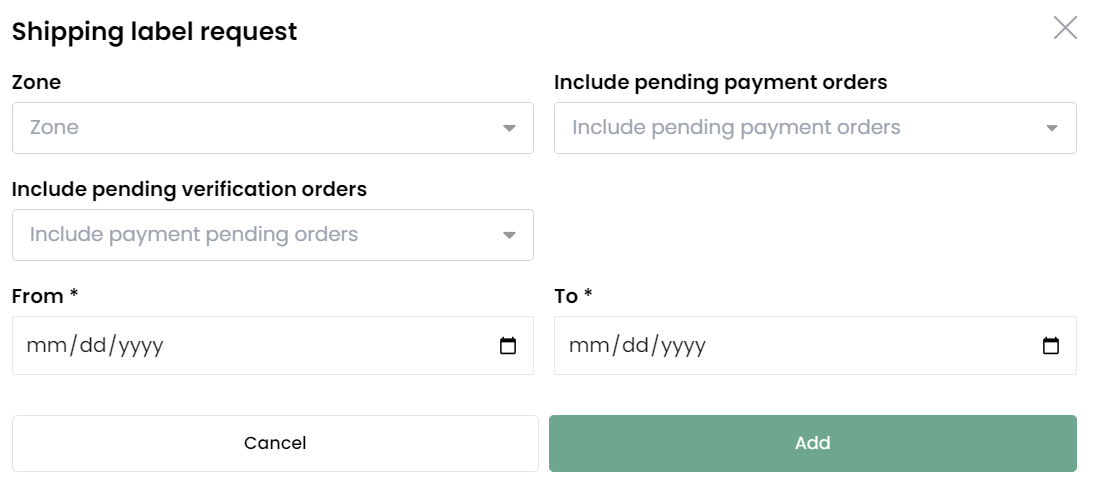Expand the Include payment pending orders arrow
This screenshot has width=1093, height=481.
pos(510,236)
